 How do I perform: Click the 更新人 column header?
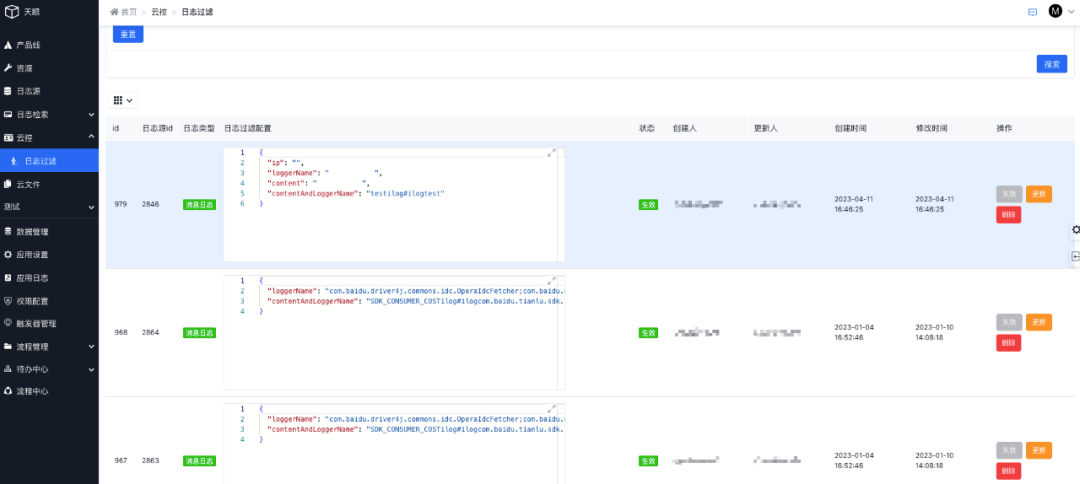(x=766, y=129)
